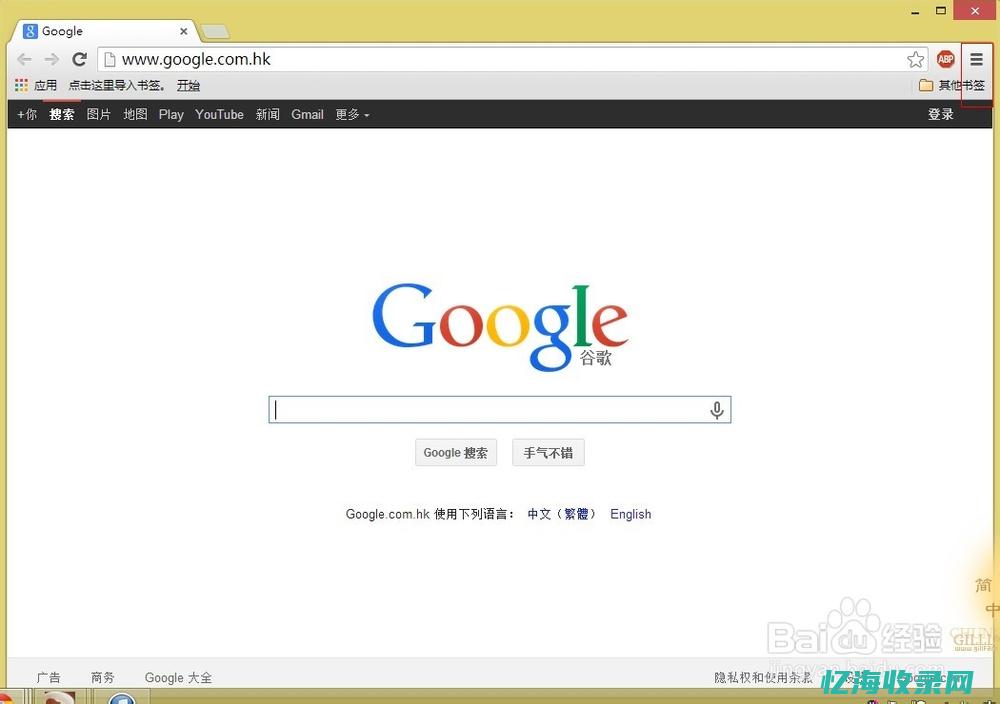Click the 开始 bookmark import link
Screen dimensions: 1000x704
(188, 85)
